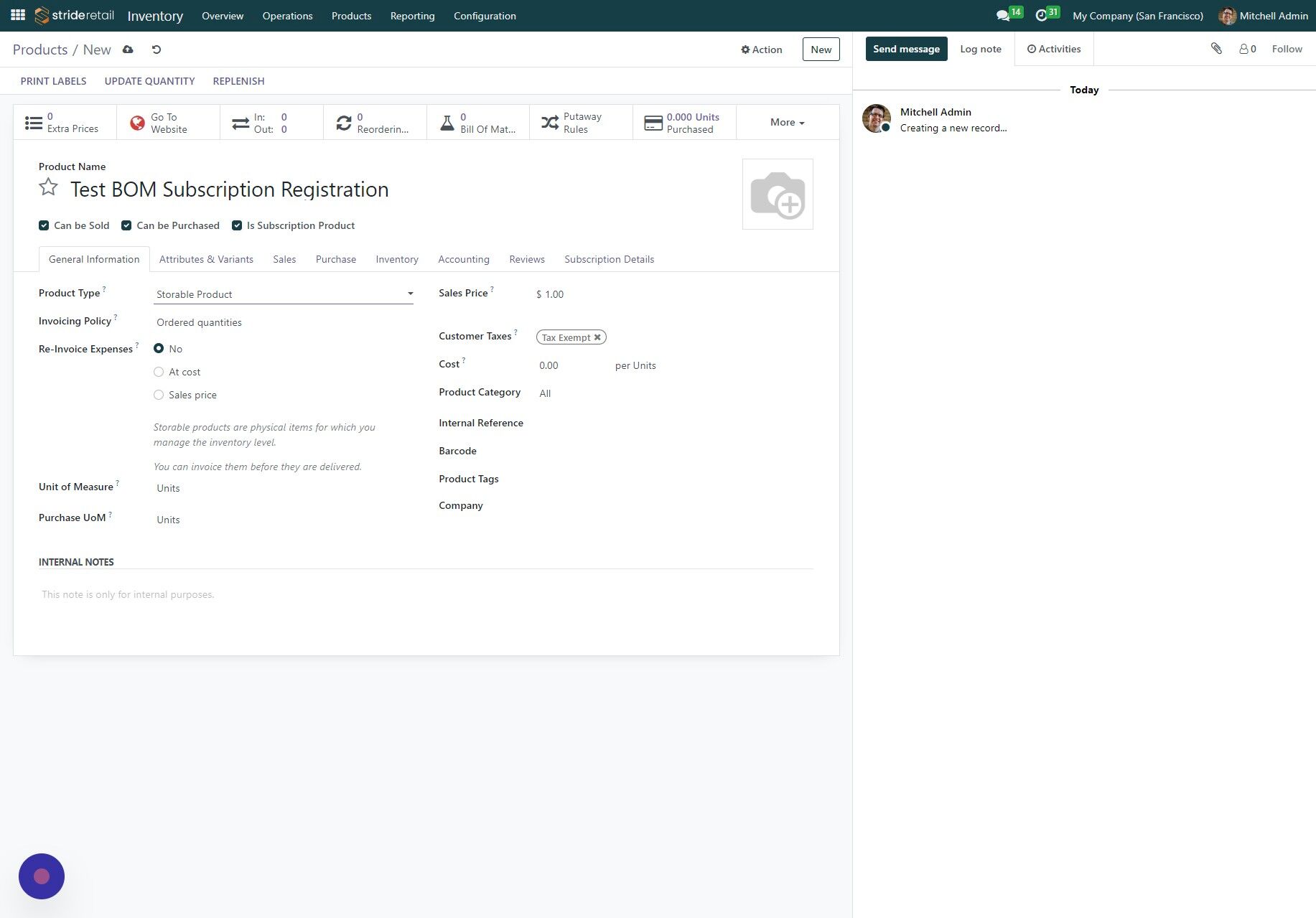1316x918 pixels.
Task: Discard changes with undo arrow icon
Action: [157, 50]
